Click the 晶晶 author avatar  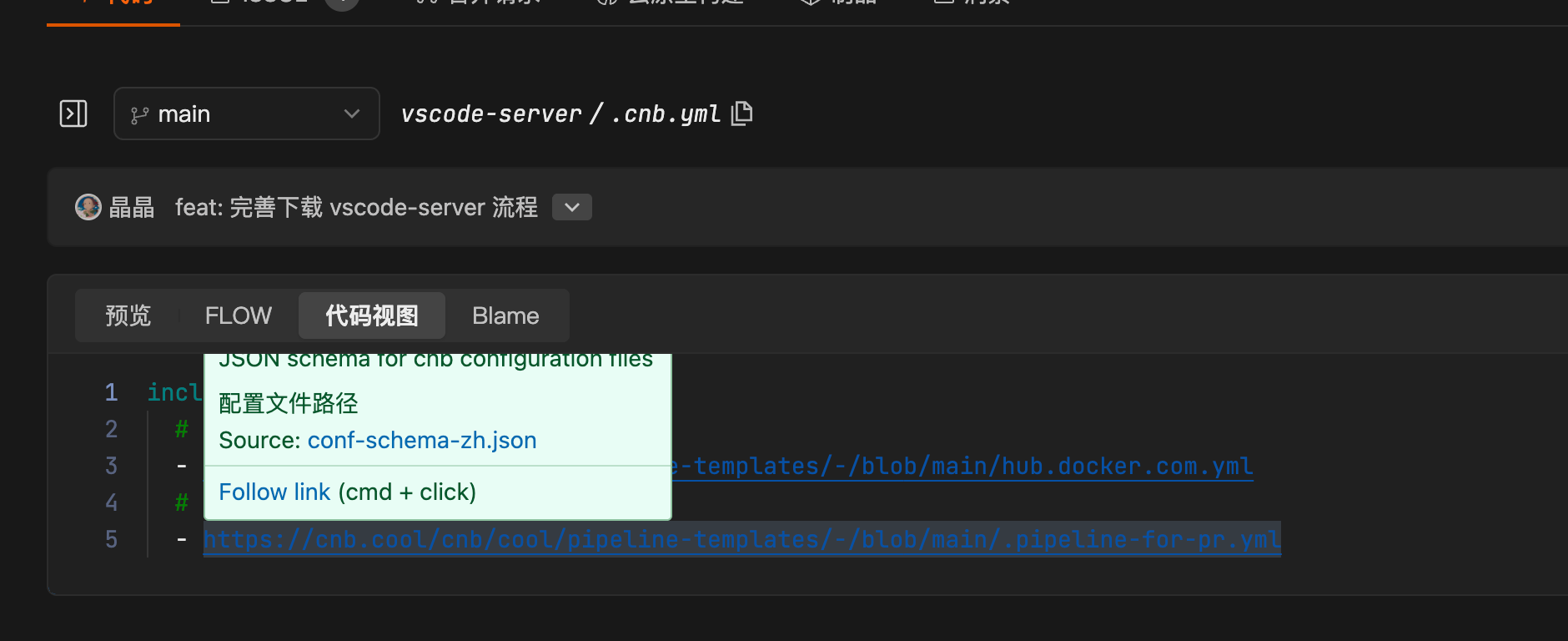click(x=88, y=207)
